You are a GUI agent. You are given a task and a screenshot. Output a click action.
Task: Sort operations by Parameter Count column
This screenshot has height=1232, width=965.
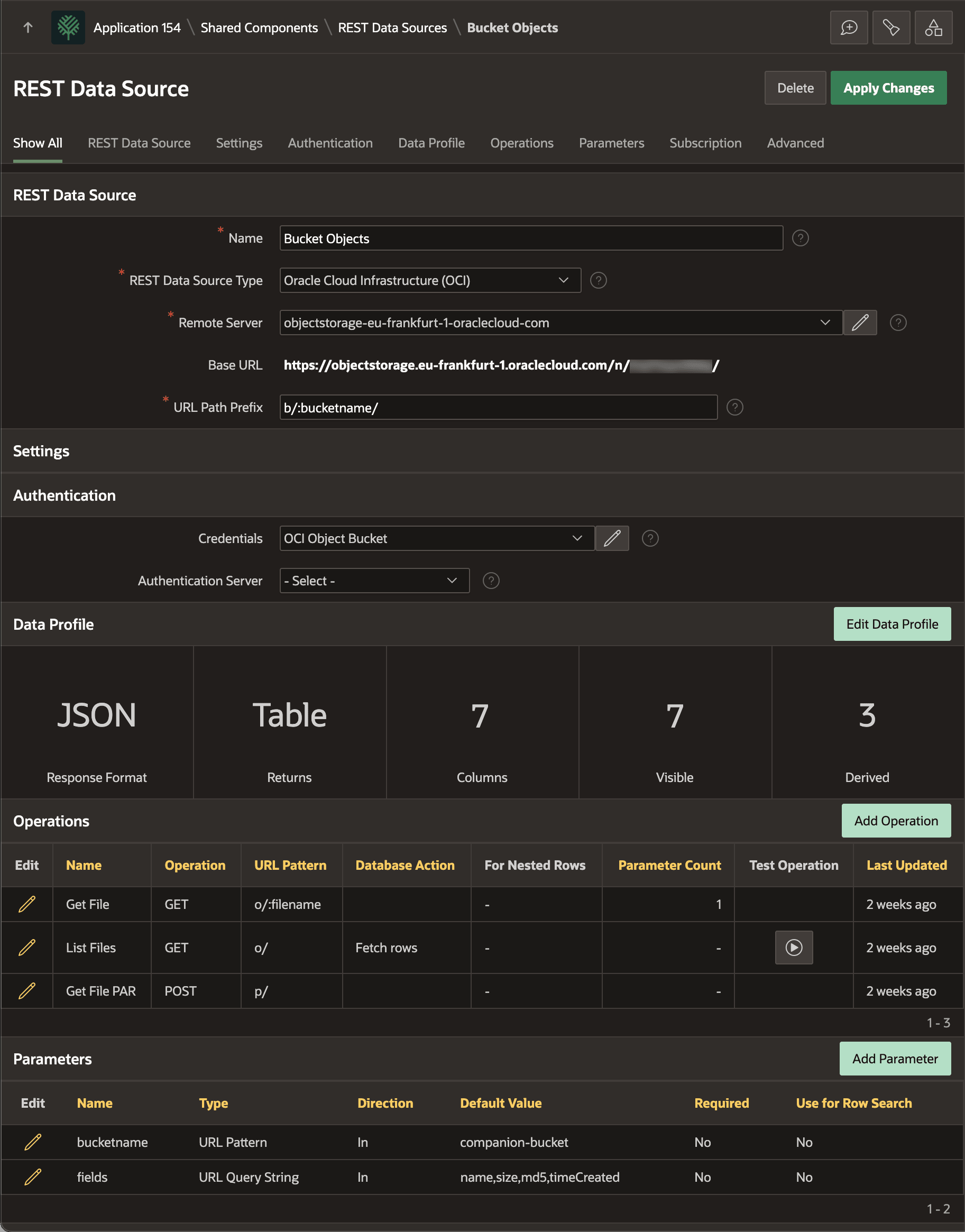click(669, 866)
